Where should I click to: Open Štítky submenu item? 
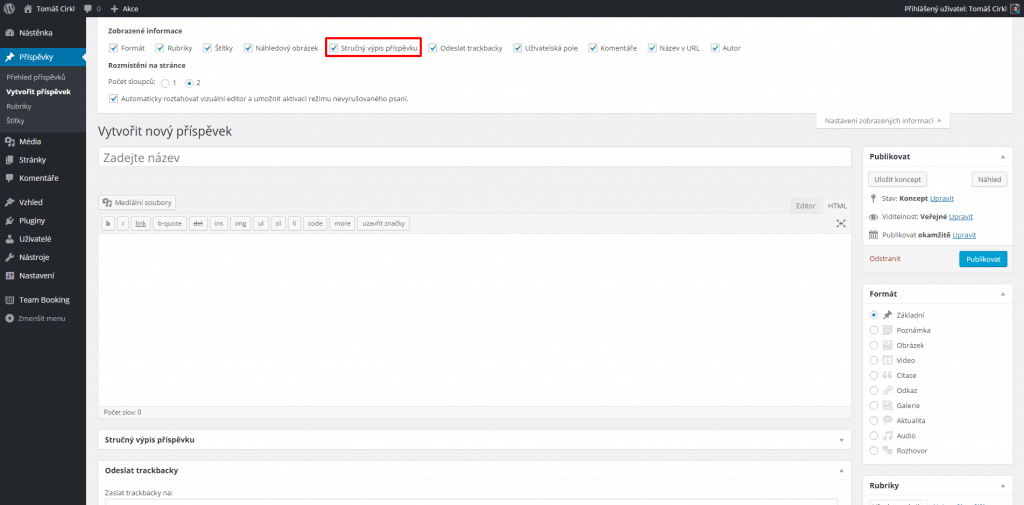(15, 120)
